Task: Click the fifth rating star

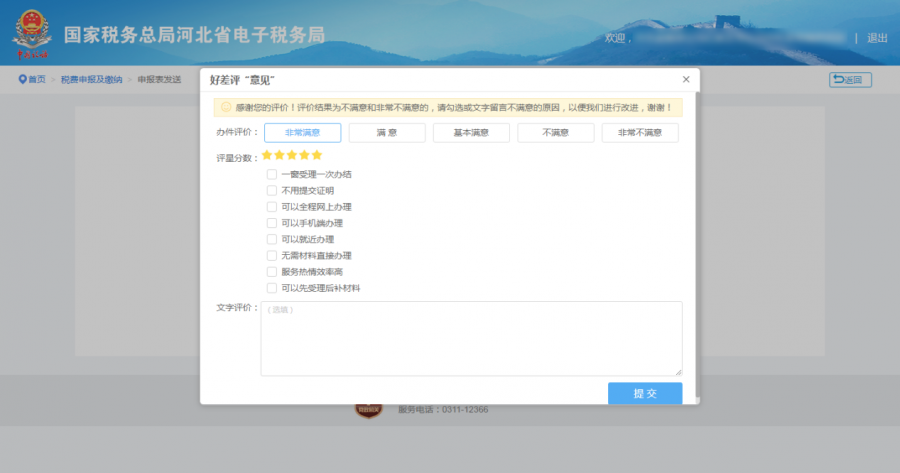Action: click(x=317, y=155)
